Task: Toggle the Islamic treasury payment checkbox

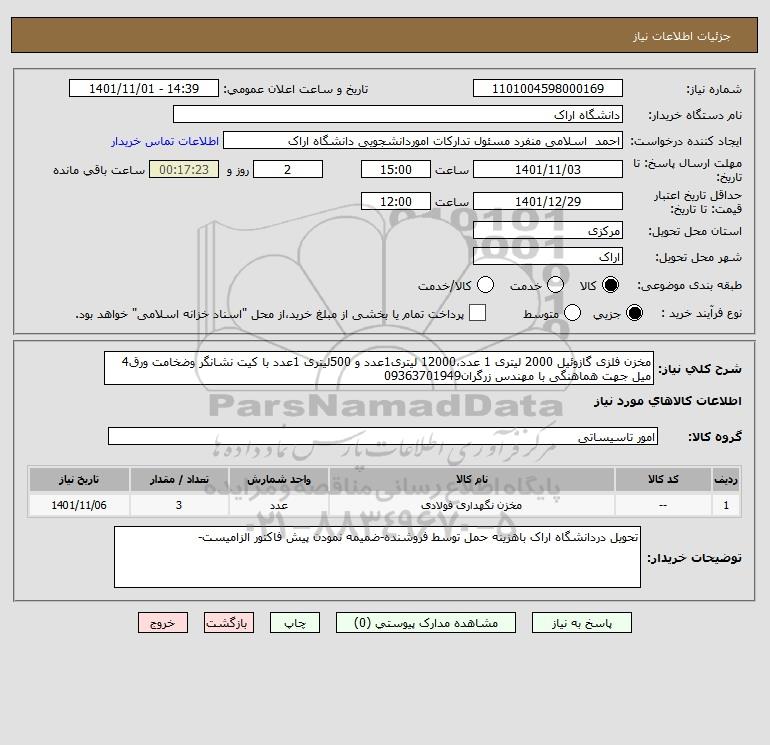Action: 477,313
